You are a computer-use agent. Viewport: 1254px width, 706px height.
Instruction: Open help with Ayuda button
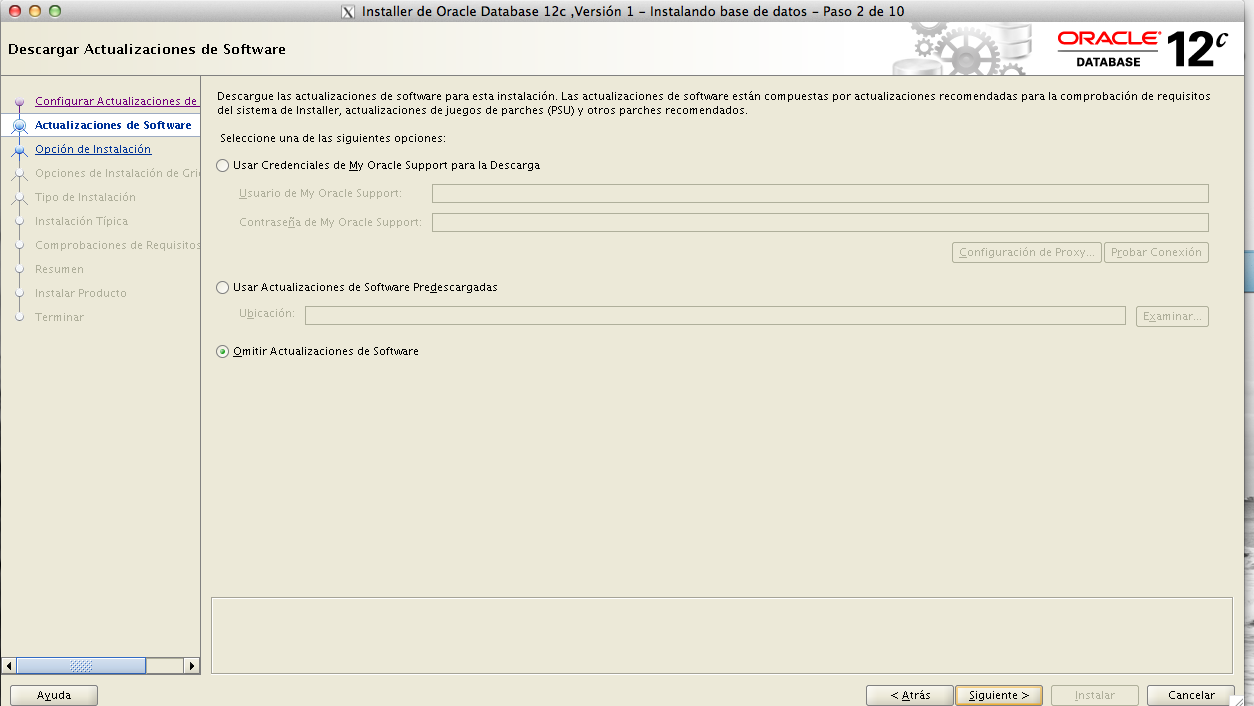pyautogui.click(x=54, y=695)
